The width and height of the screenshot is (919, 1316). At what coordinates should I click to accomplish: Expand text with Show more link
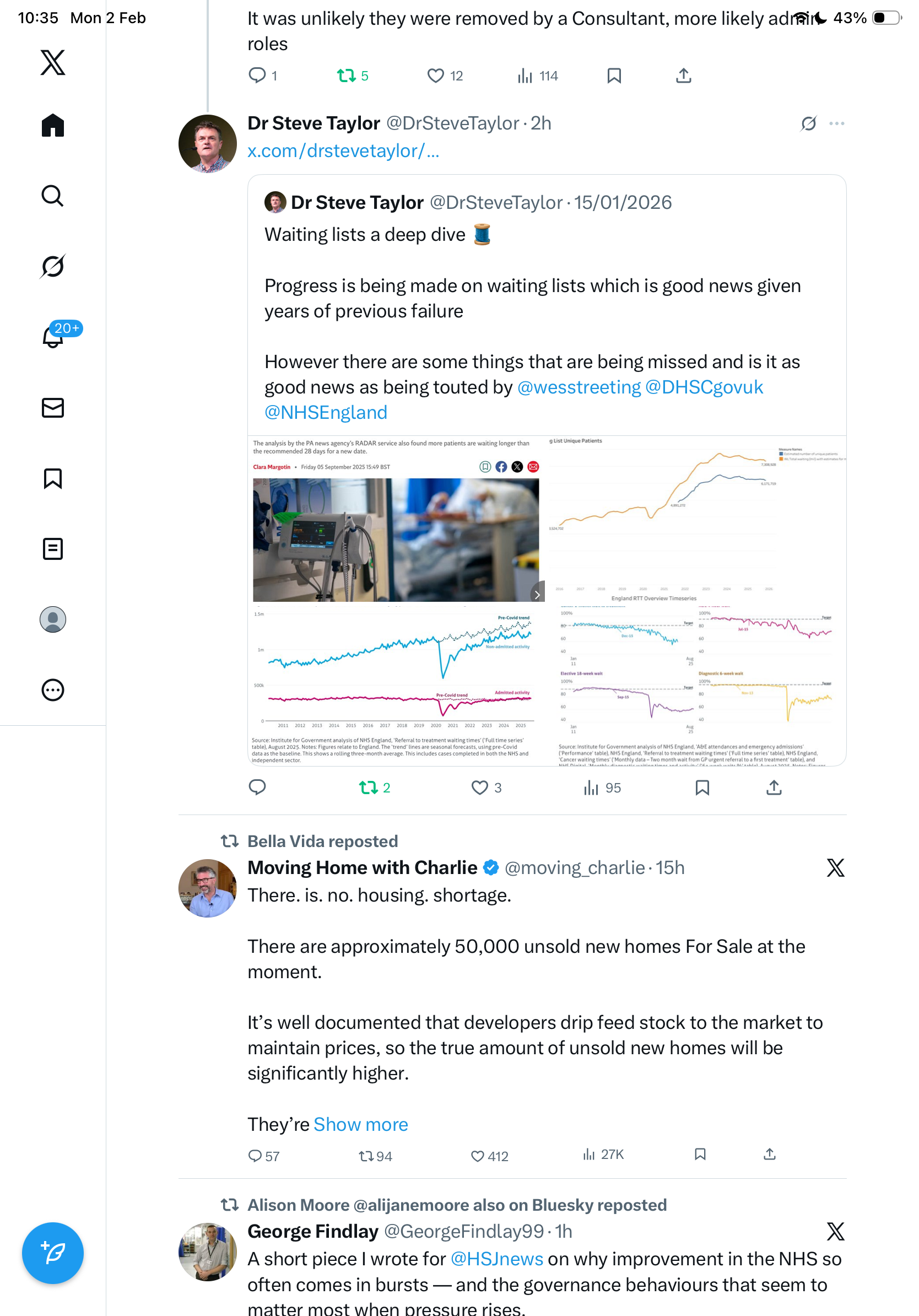pyautogui.click(x=360, y=1124)
